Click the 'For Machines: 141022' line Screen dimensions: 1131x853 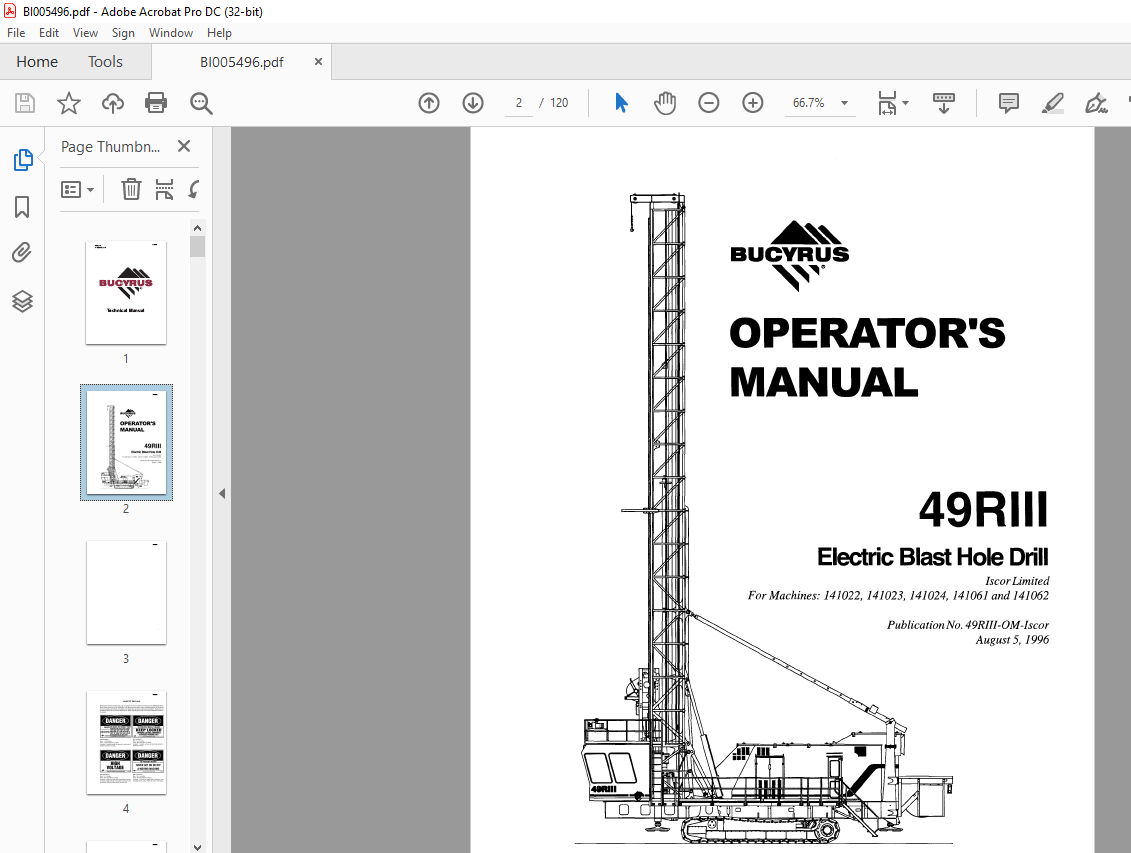pyautogui.click(x=898, y=596)
